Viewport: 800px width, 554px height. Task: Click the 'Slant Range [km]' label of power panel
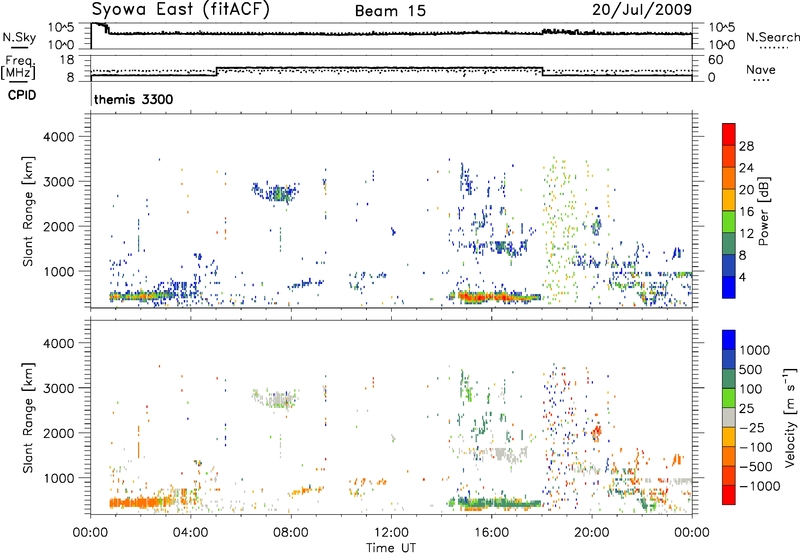point(28,211)
